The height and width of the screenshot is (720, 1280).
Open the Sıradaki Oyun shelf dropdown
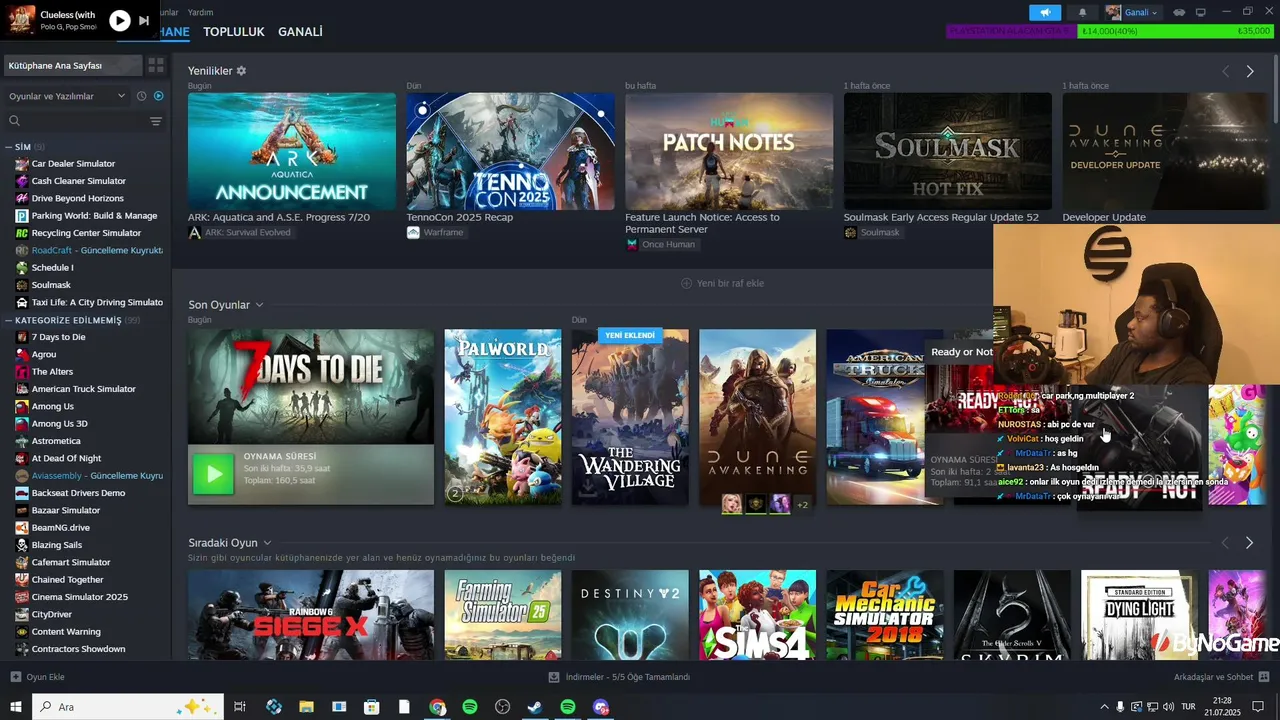(x=267, y=543)
